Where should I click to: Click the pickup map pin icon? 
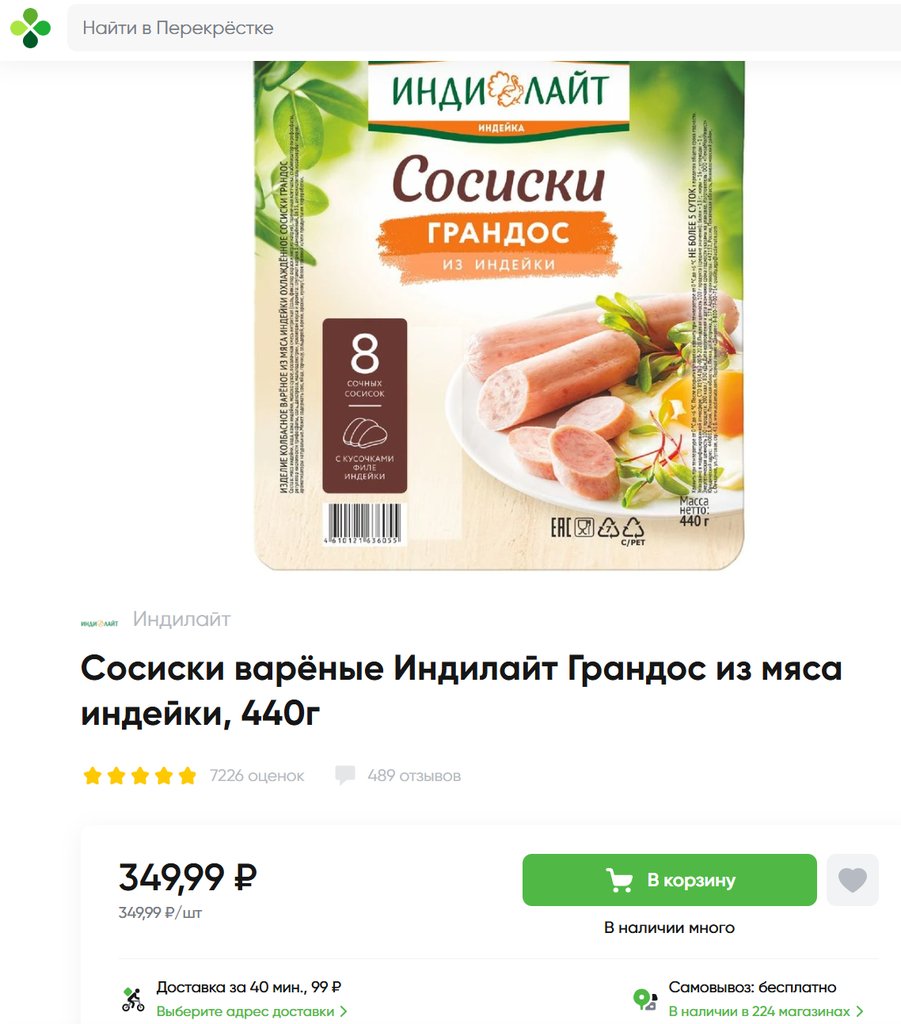click(645, 999)
